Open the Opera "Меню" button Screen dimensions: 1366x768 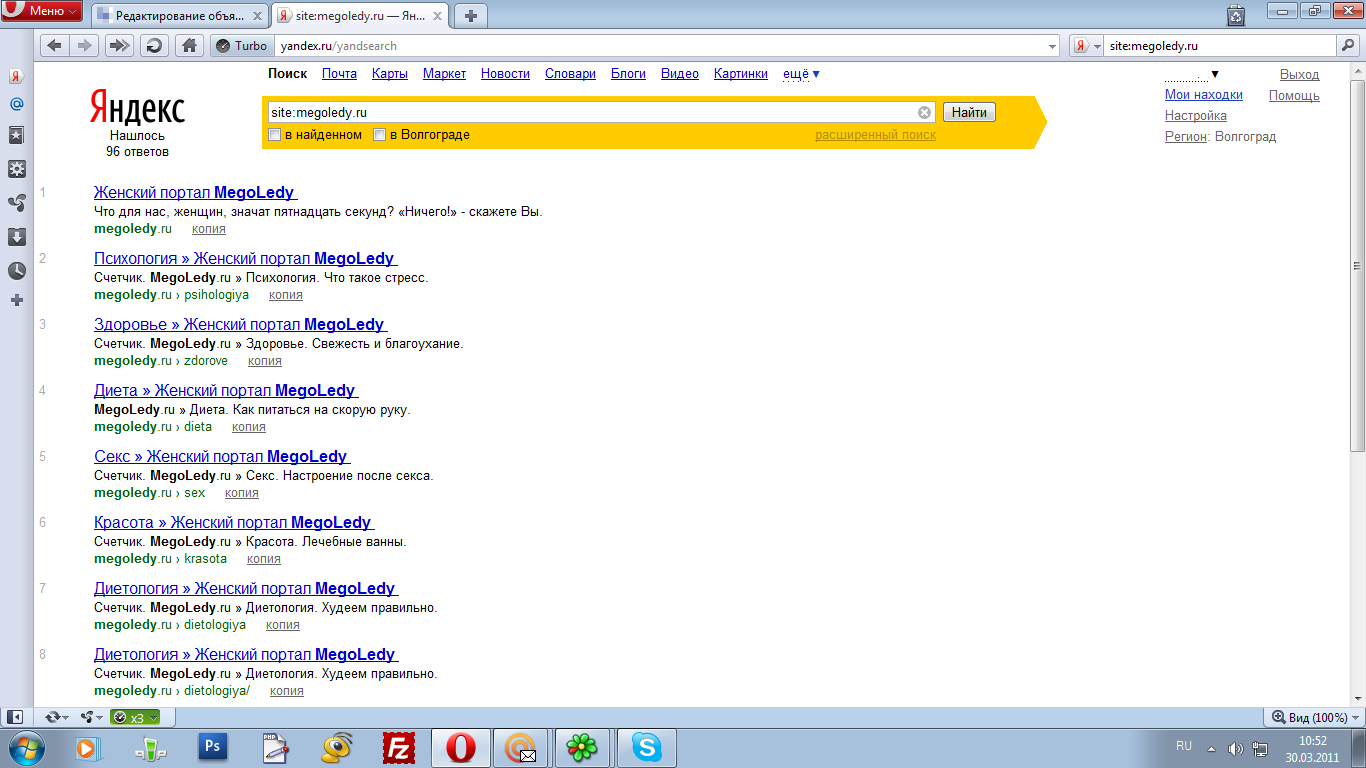click(x=42, y=12)
